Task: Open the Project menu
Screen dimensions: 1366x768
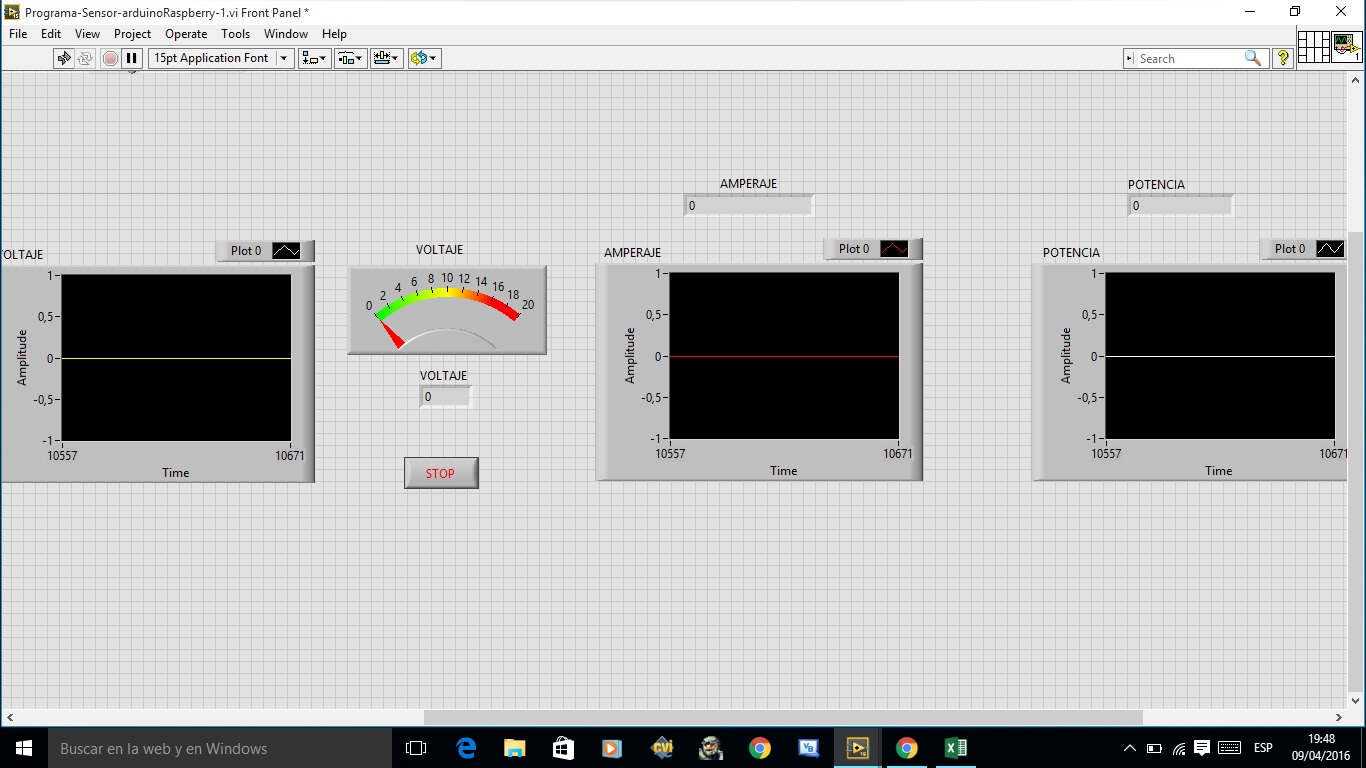Action: [x=132, y=34]
